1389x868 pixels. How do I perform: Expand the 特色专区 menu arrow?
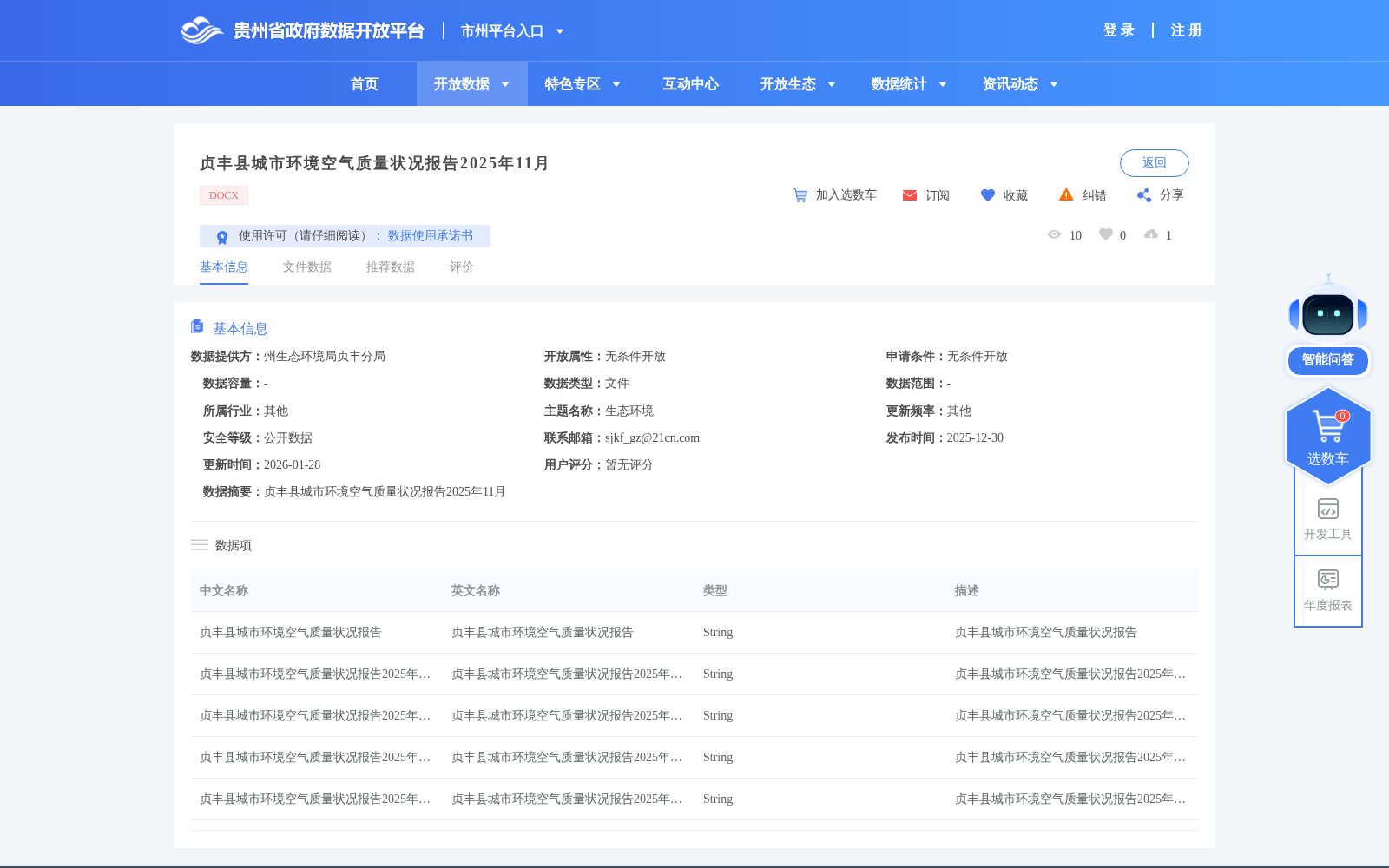point(616,84)
